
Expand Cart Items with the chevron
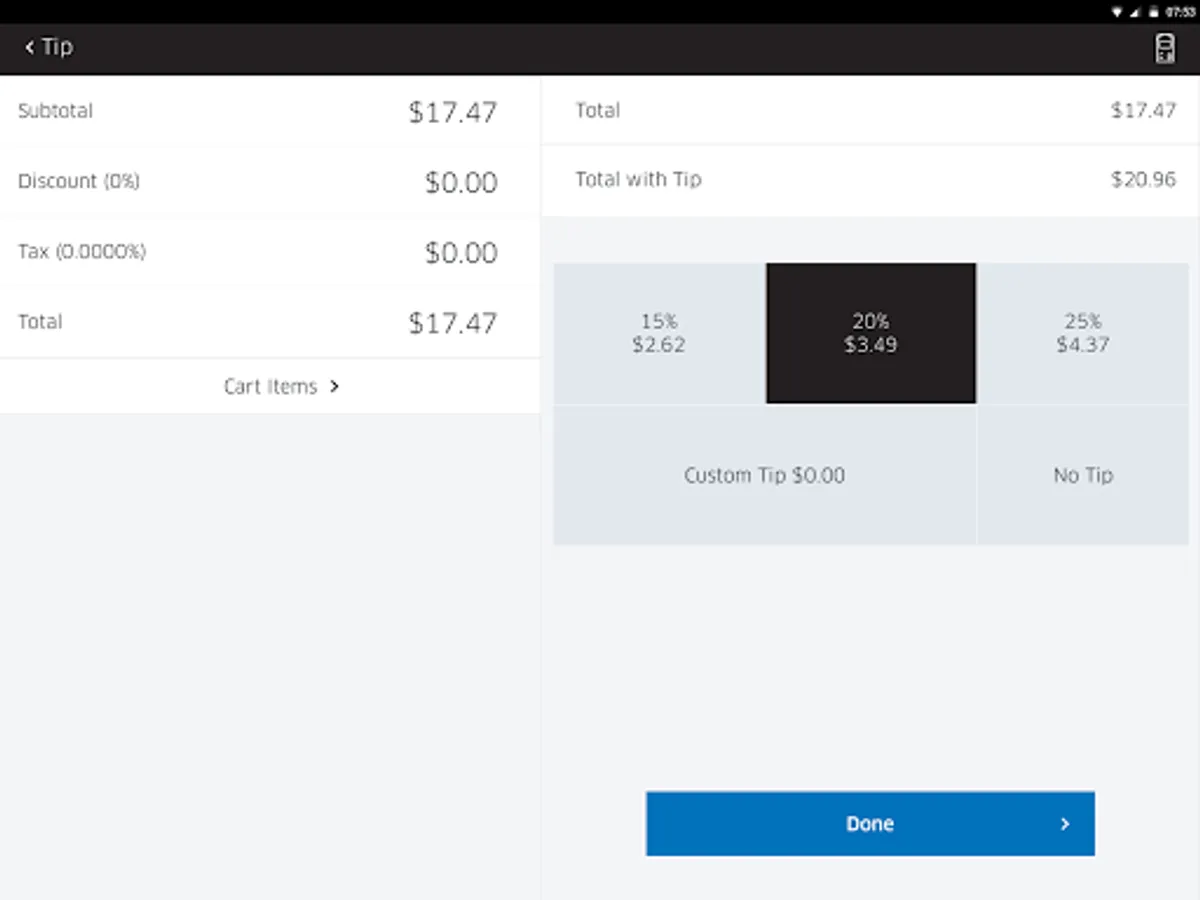[x=334, y=387]
